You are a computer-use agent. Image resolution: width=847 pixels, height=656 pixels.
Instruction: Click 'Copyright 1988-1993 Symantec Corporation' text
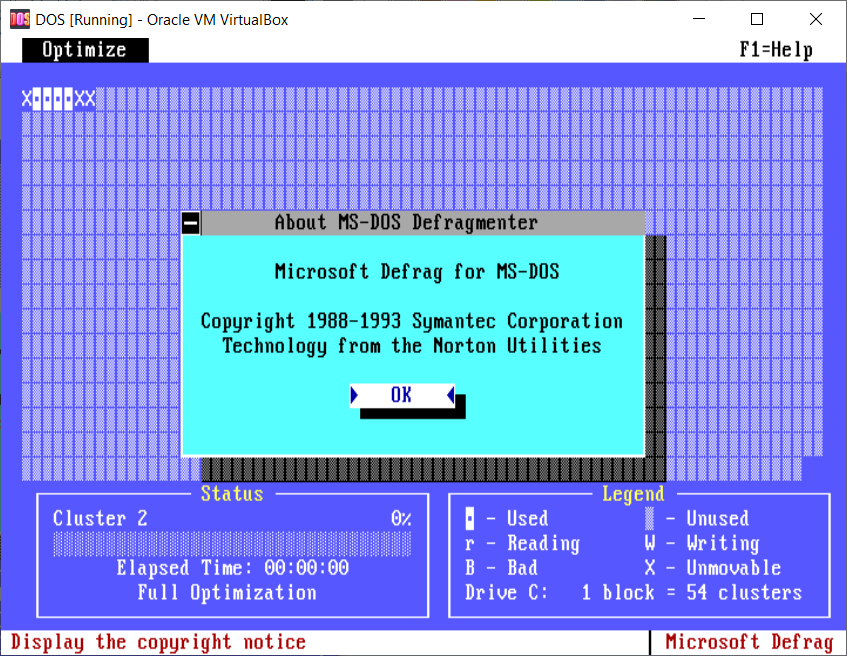click(x=412, y=321)
